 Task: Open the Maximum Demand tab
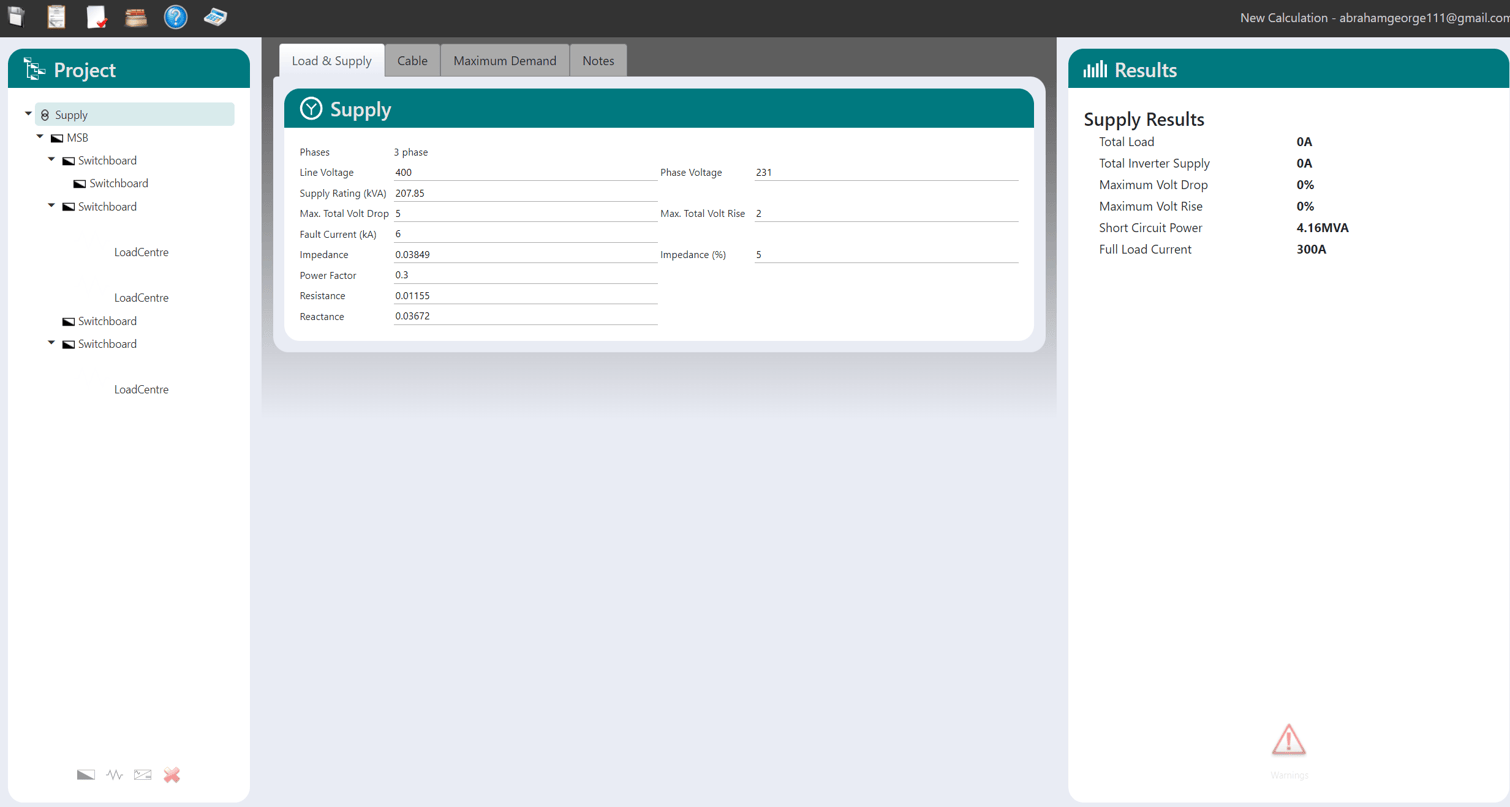coord(504,60)
